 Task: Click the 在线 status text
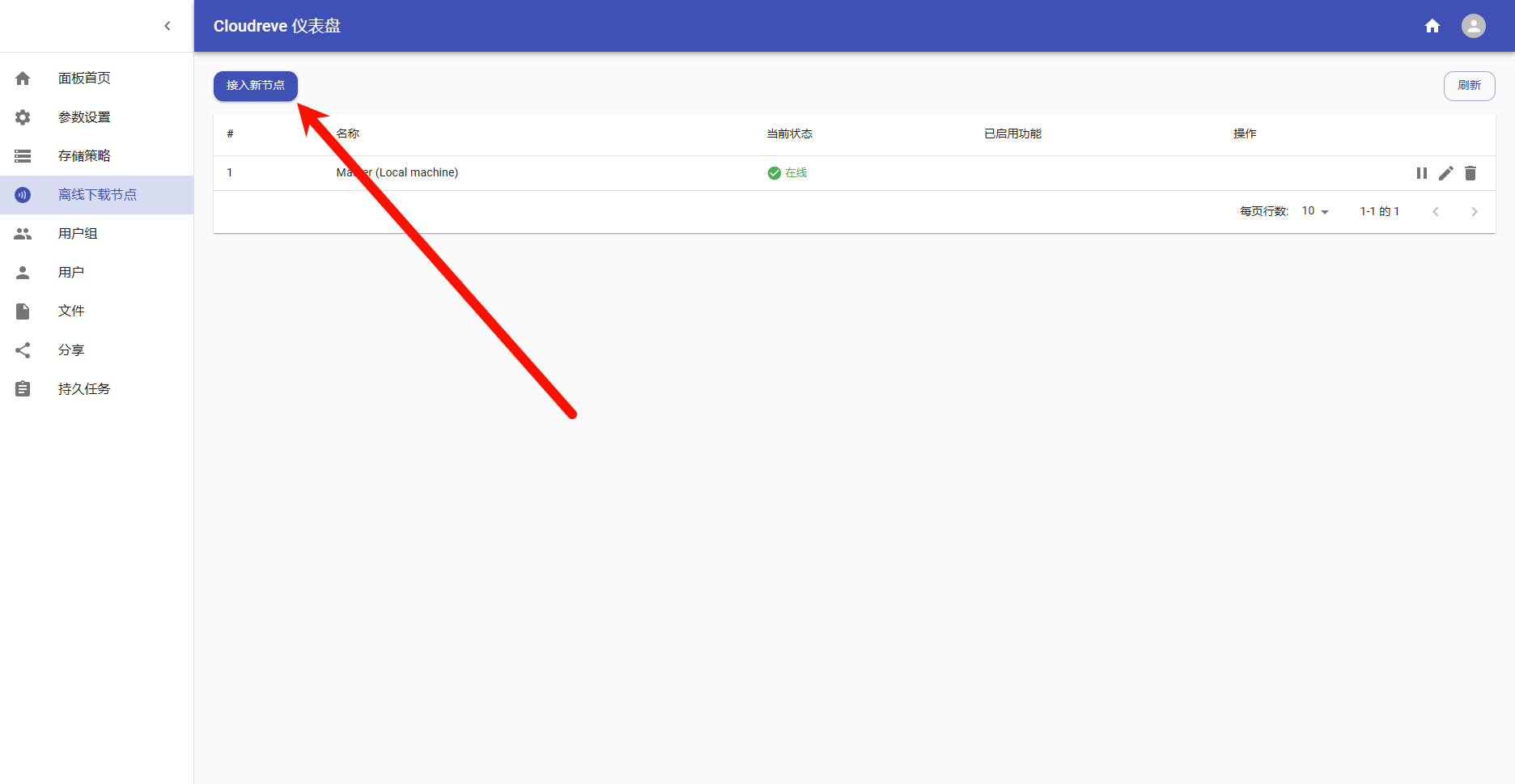point(796,173)
